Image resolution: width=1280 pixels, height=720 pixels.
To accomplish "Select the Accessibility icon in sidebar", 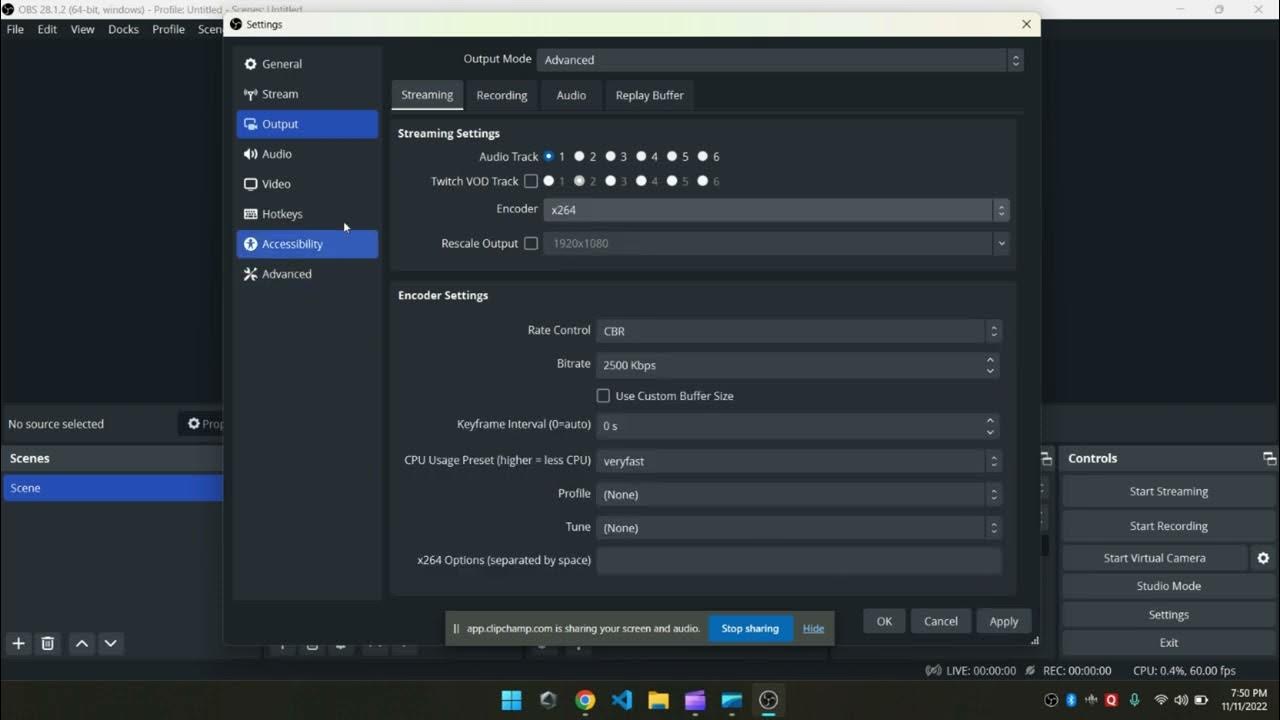I will pyautogui.click(x=250, y=244).
